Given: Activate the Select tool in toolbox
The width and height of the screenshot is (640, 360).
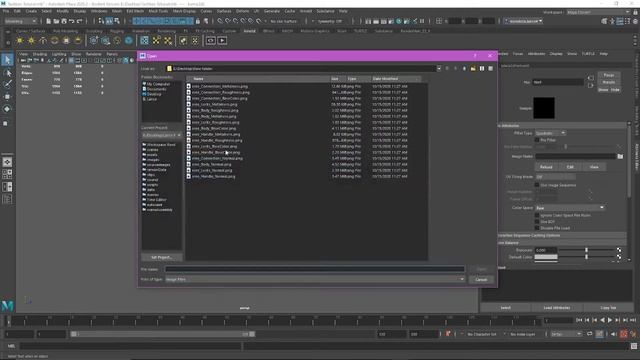Looking at the screenshot, I should tap(7, 60).
